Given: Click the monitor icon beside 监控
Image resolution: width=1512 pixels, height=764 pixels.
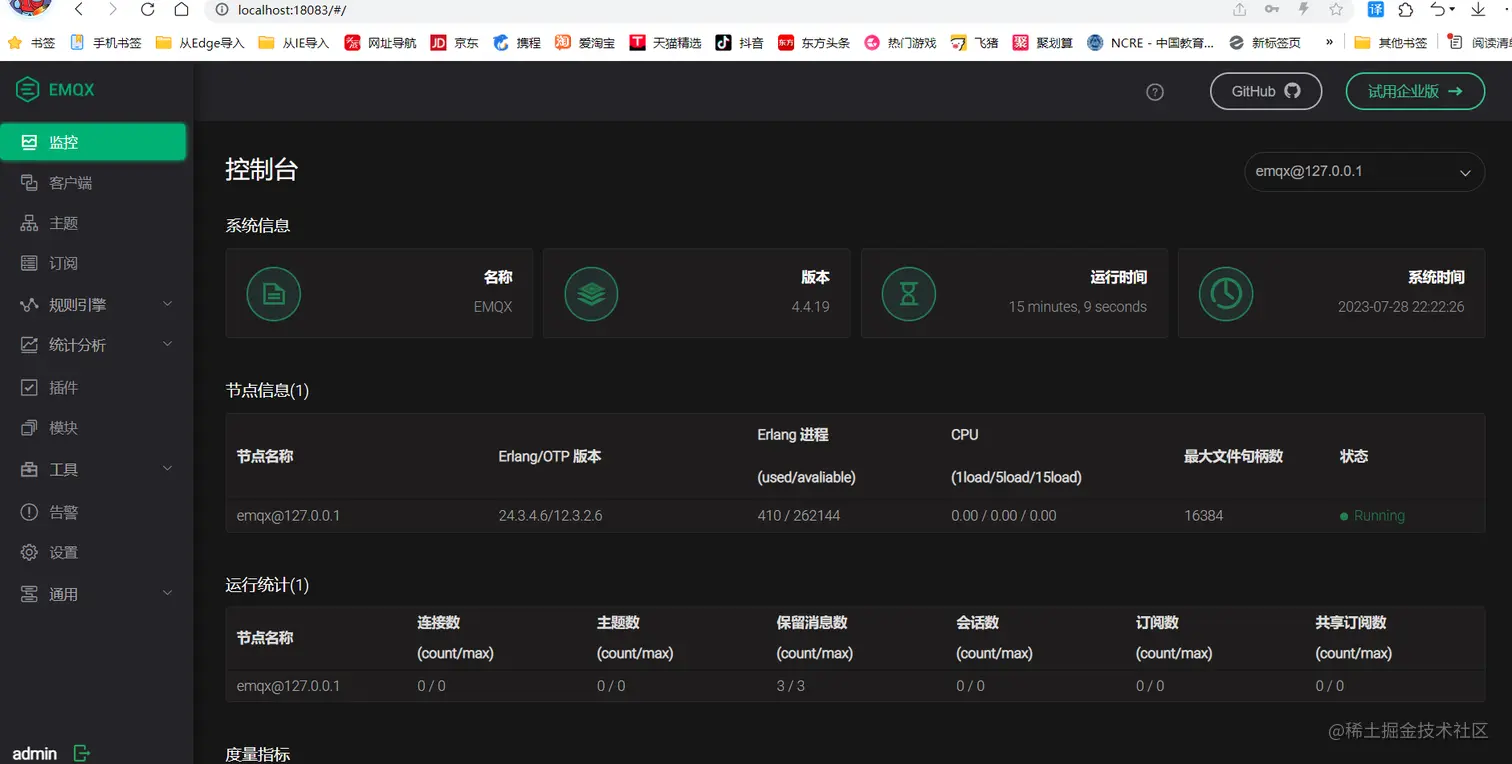Looking at the screenshot, I should 29,142.
